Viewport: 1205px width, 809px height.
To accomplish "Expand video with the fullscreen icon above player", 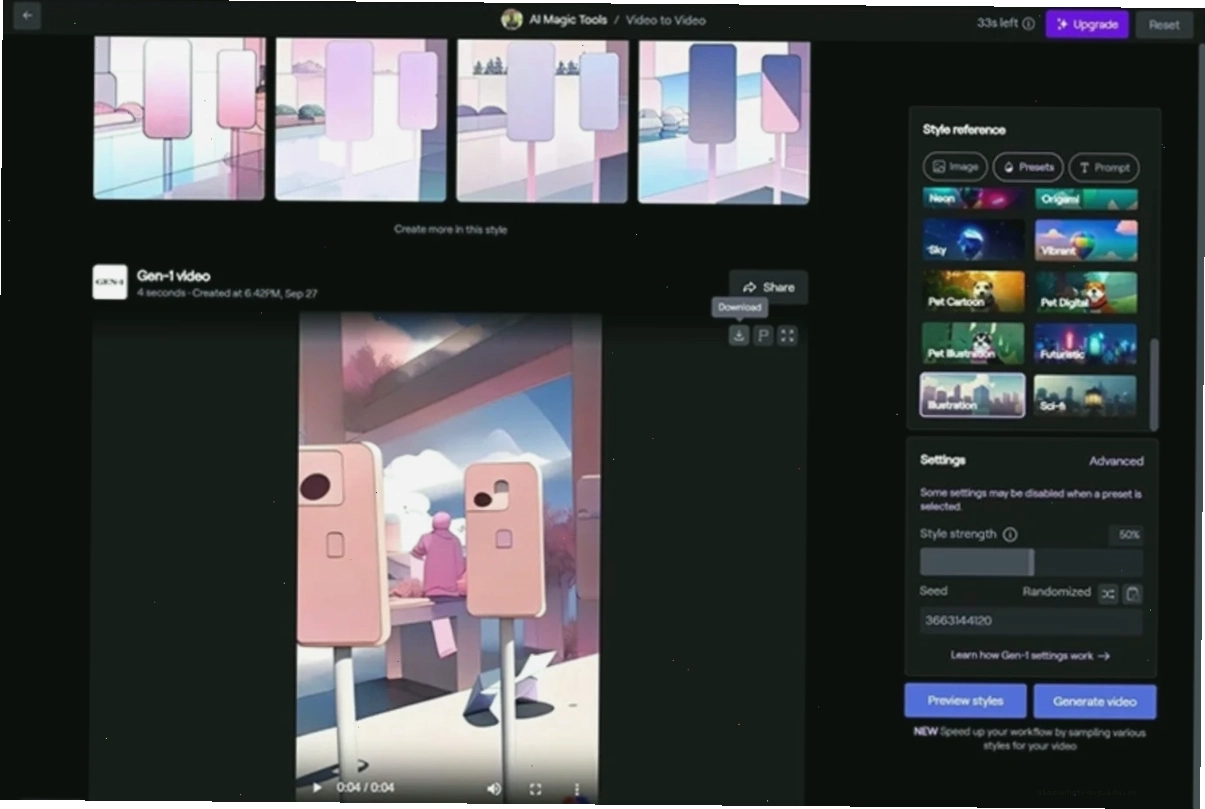I will [x=788, y=336].
